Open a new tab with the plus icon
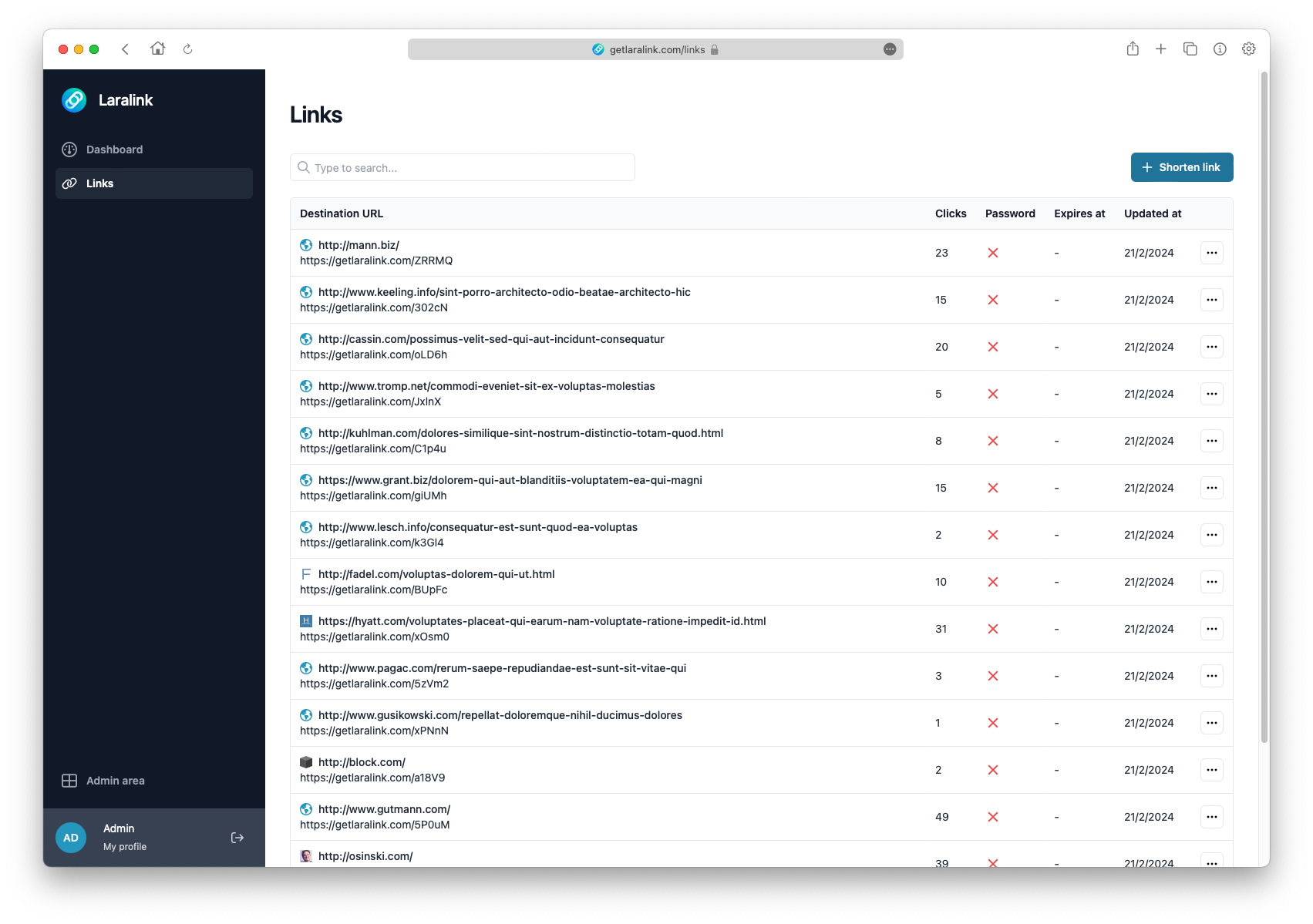 point(1161,49)
